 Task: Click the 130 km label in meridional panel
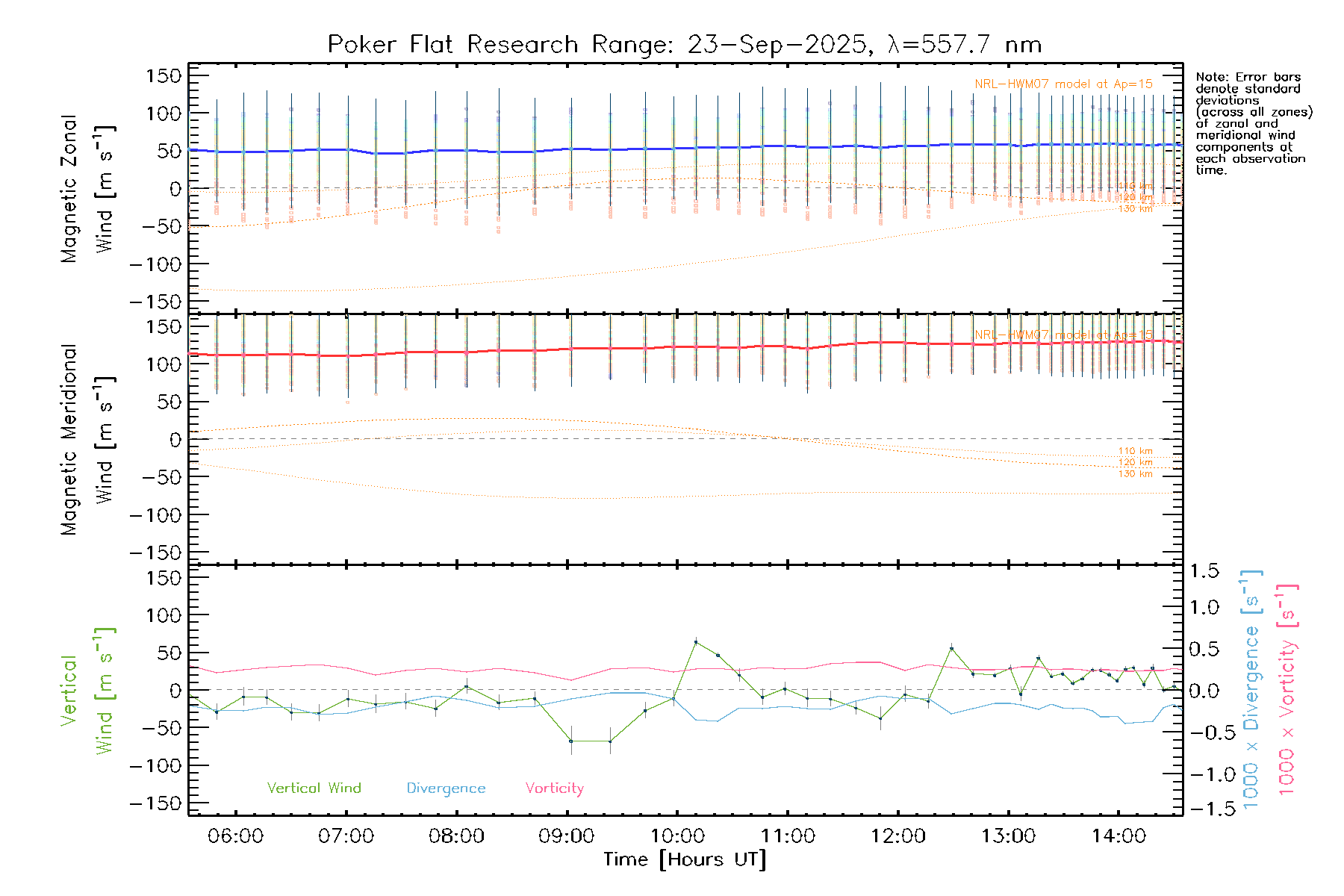click(x=1135, y=474)
